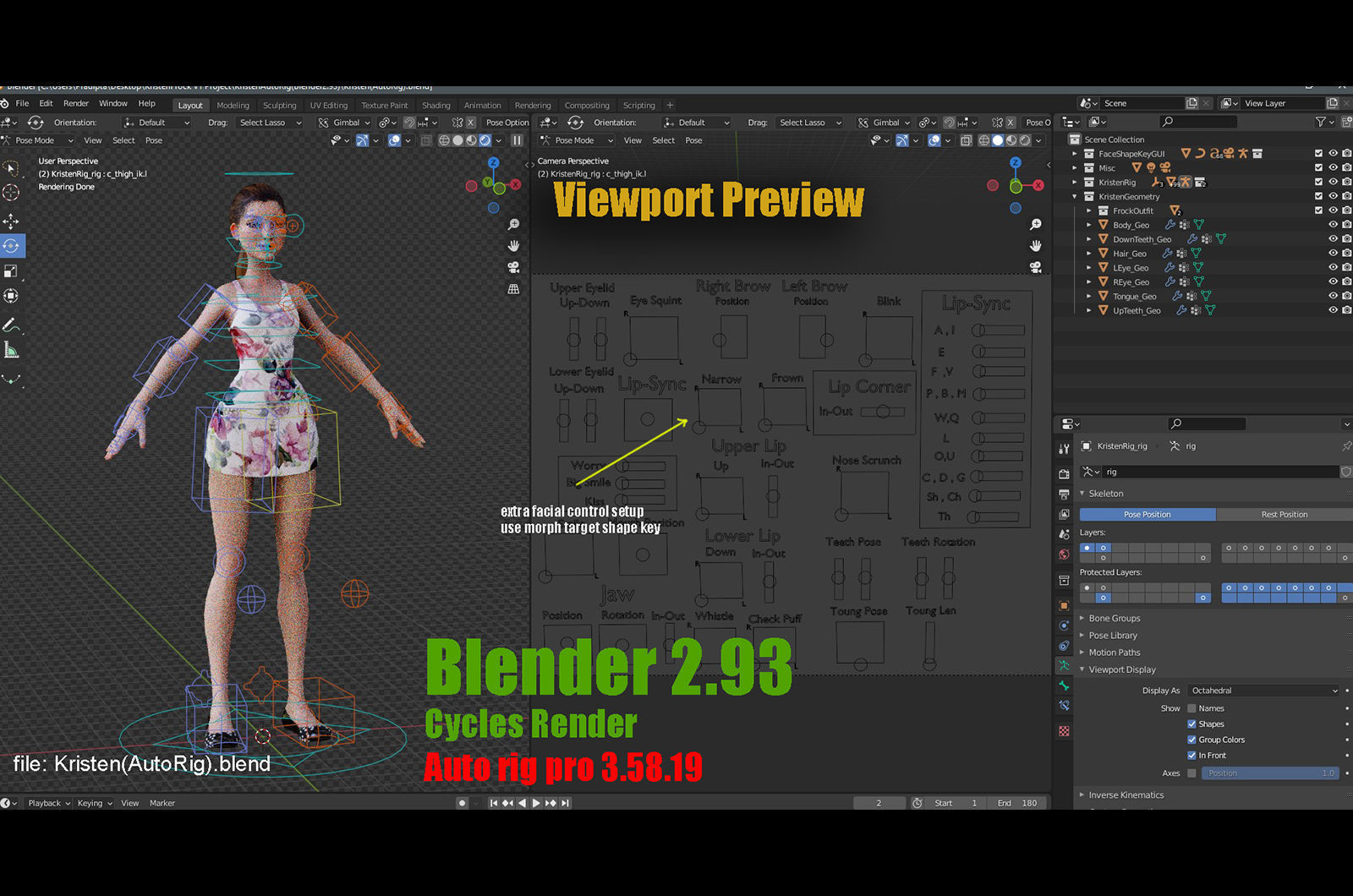Open the Physics properties tab
This screenshot has height=896, width=1353.
point(1064,626)
